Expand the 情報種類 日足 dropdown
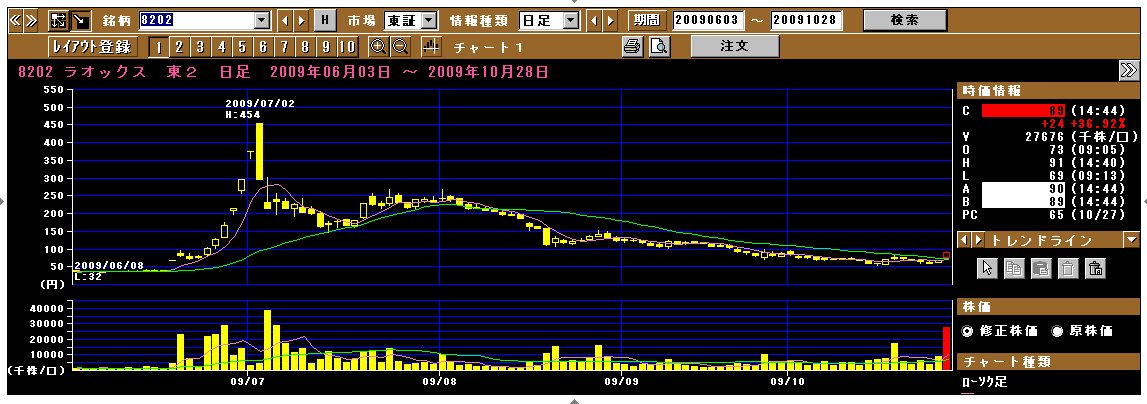The width and height of the screenshot is (1147, 404). [x=571, y=20]
